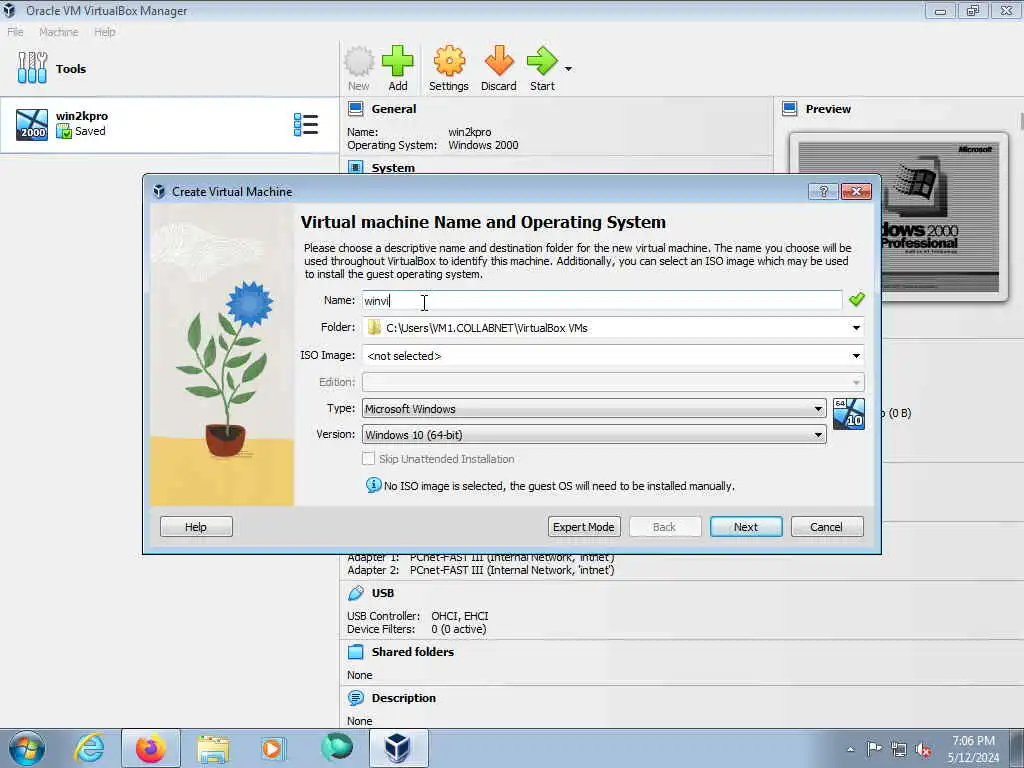Click the 'OHCI, EHCI' USB controller value
1024x768 pixels.
point(460,616)
